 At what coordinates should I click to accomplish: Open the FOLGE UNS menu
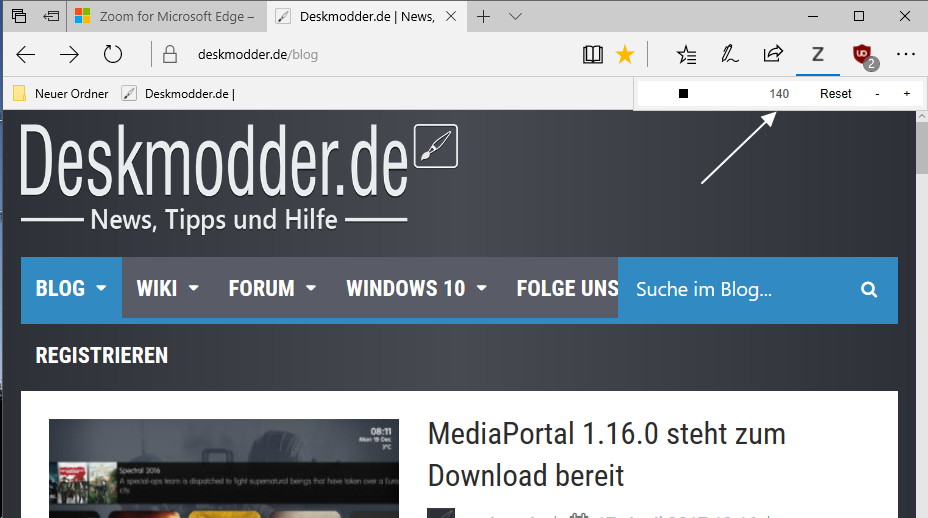click(x=567, y=288)
